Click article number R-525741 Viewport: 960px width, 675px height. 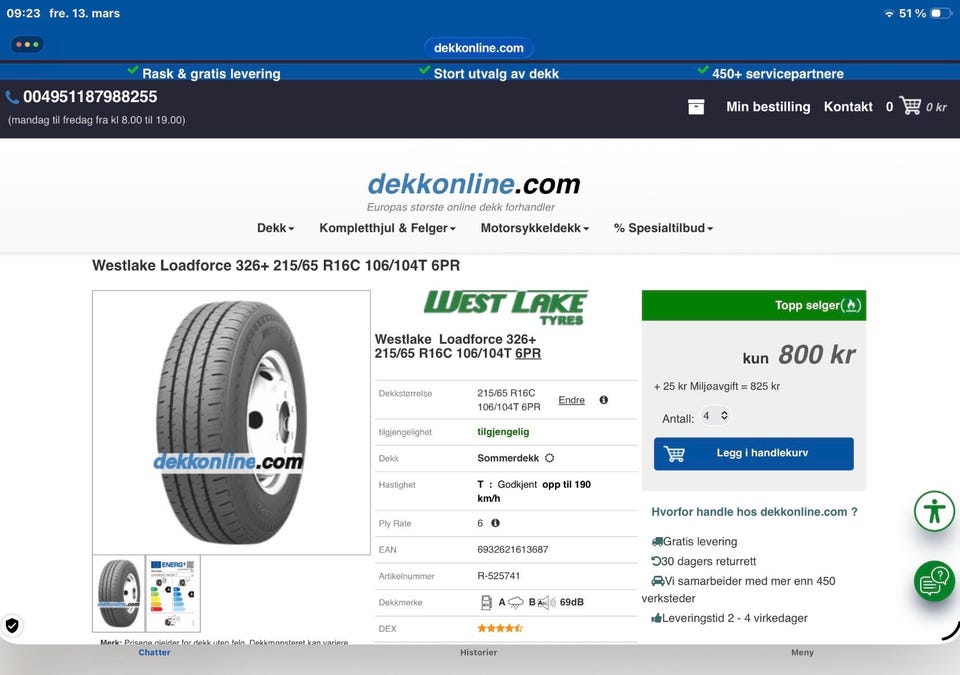498,576
